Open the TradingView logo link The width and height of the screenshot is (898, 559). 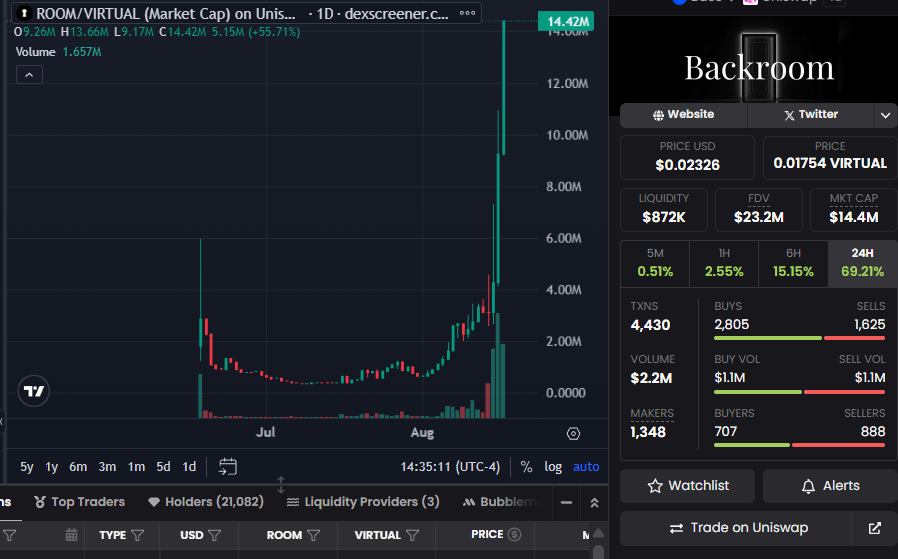(x=34, y=391)
